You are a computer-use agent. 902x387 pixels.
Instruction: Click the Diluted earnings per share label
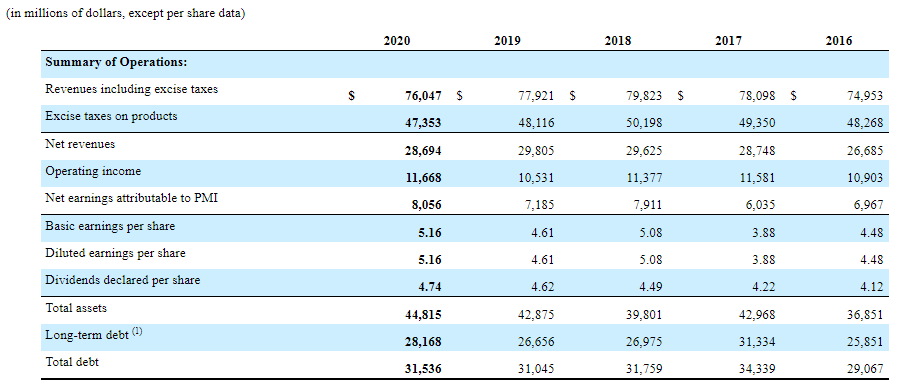(x=116, y=253)
